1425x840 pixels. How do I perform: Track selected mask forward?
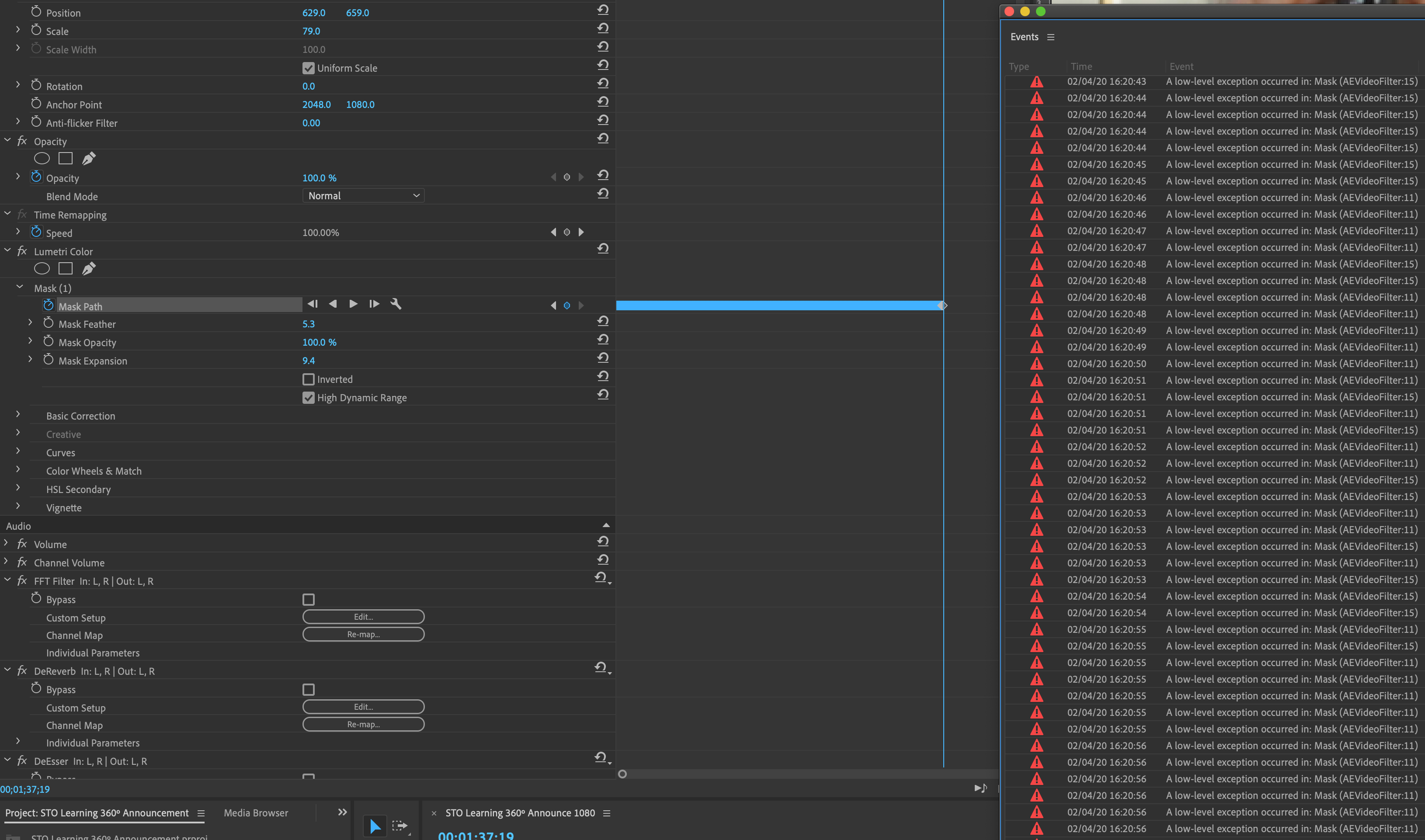[x=353, y=305]
